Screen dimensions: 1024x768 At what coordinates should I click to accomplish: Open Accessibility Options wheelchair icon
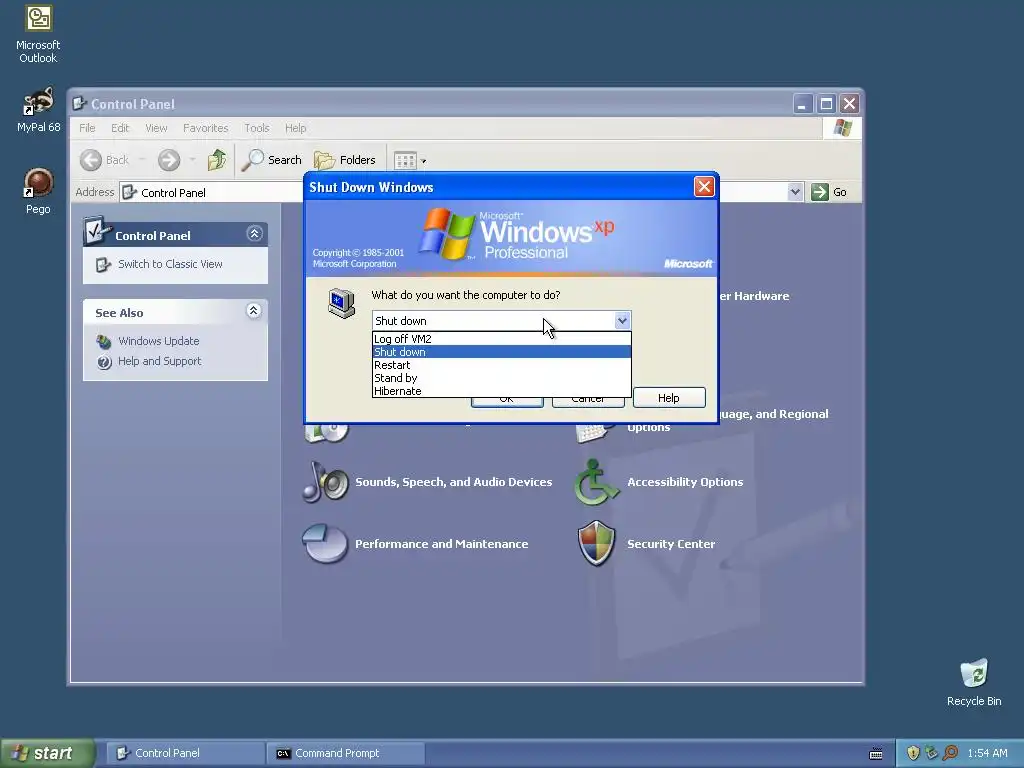click(596, 483)
